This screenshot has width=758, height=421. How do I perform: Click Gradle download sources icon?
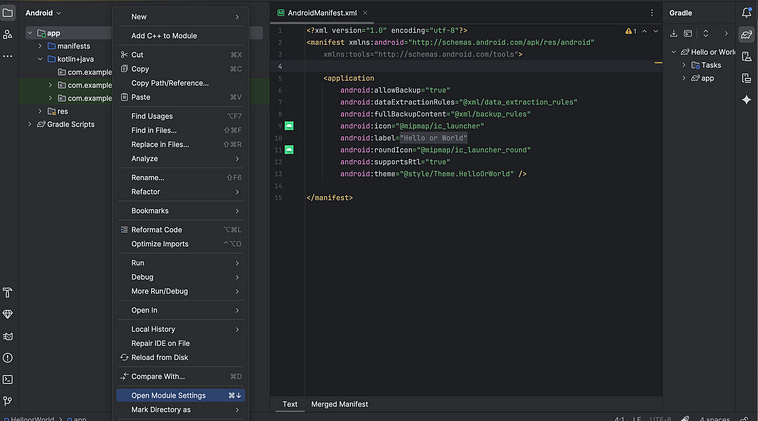point(673,33)
